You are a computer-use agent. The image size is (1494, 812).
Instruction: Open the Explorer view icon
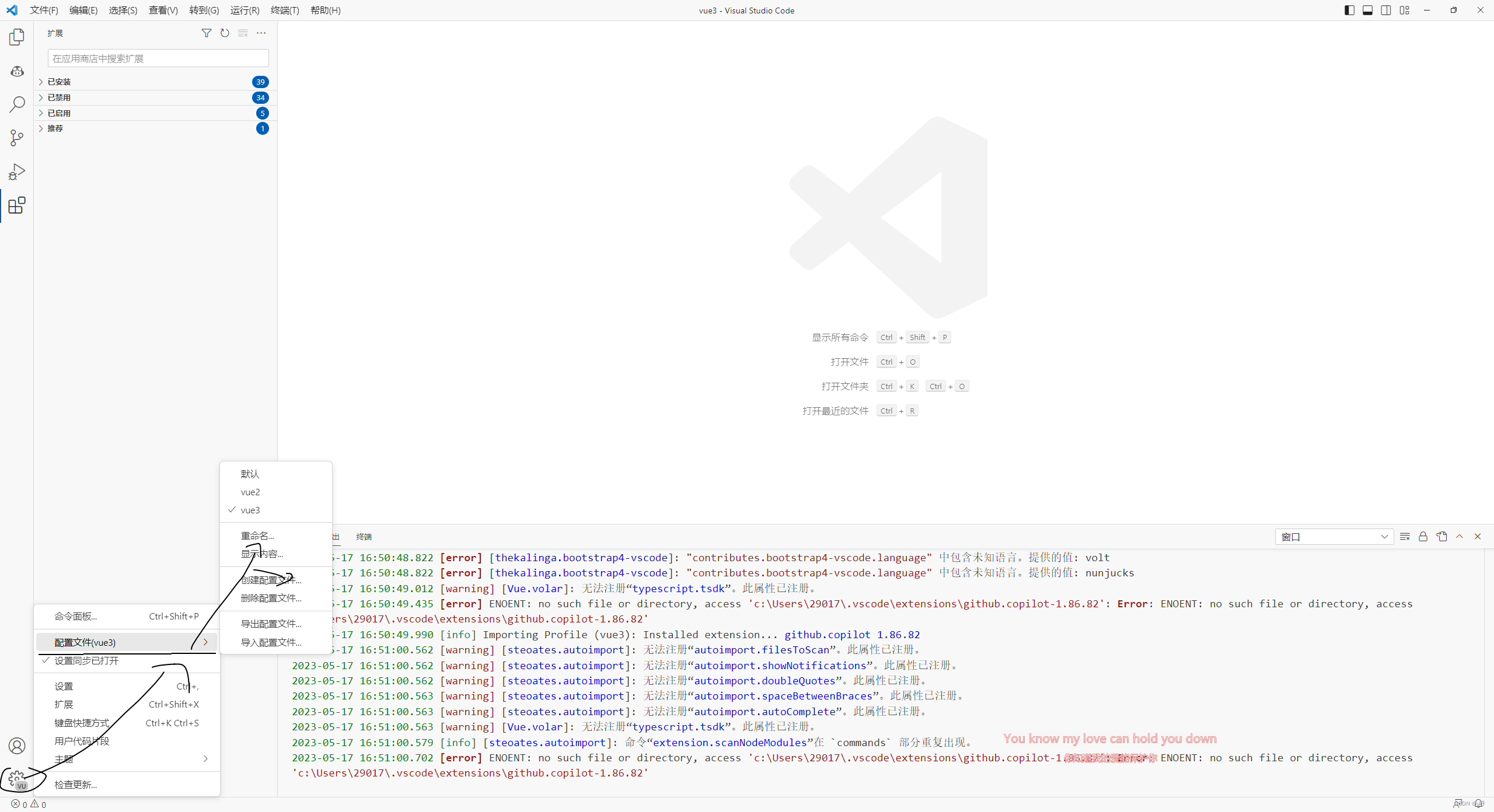tap(17, 37)
